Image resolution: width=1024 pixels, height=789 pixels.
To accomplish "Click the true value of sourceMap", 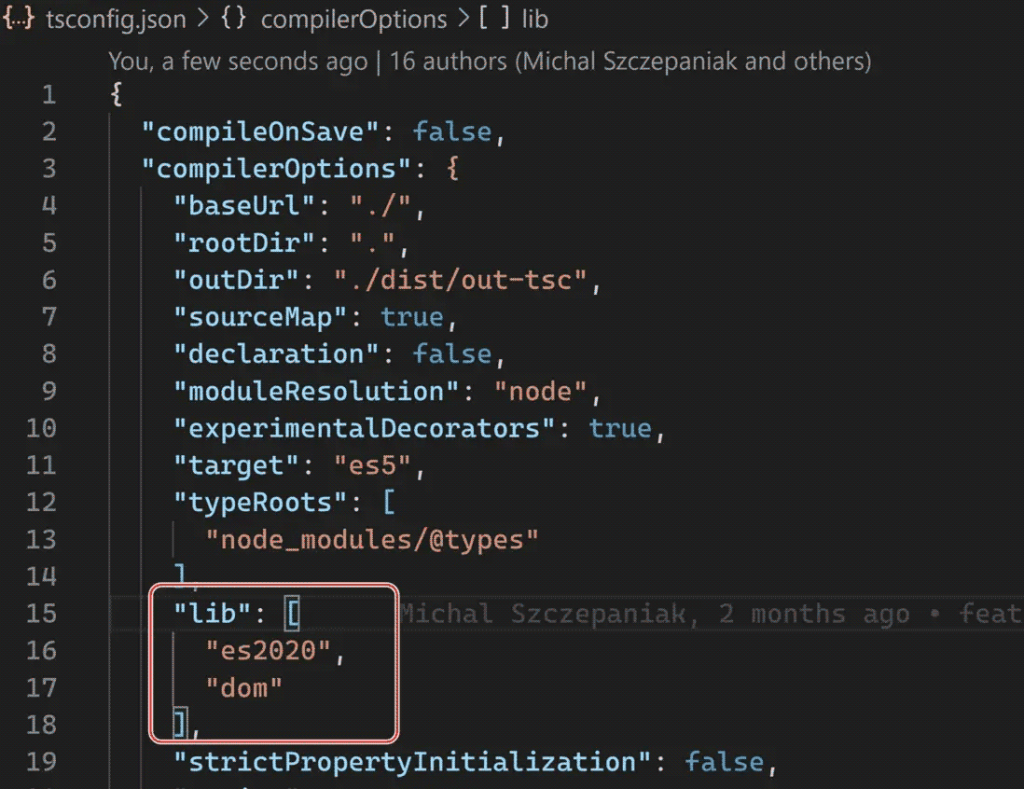I will (413, 317).
